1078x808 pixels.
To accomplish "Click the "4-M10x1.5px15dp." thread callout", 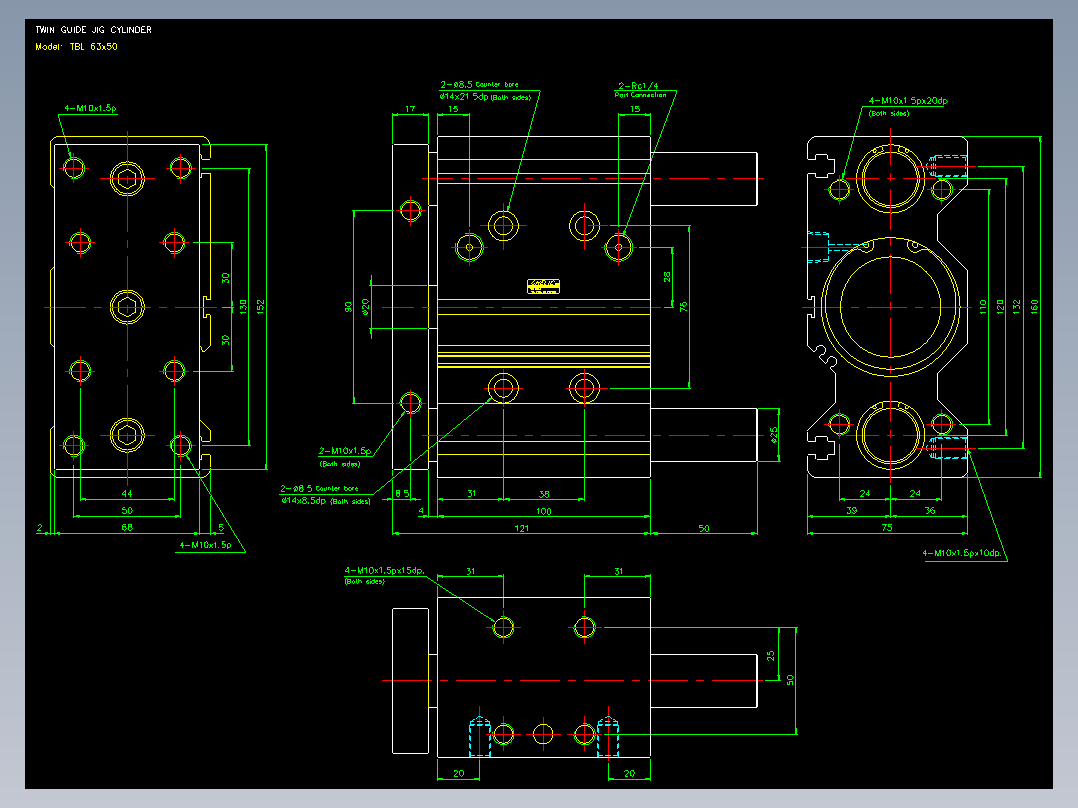I will point(384,571).
